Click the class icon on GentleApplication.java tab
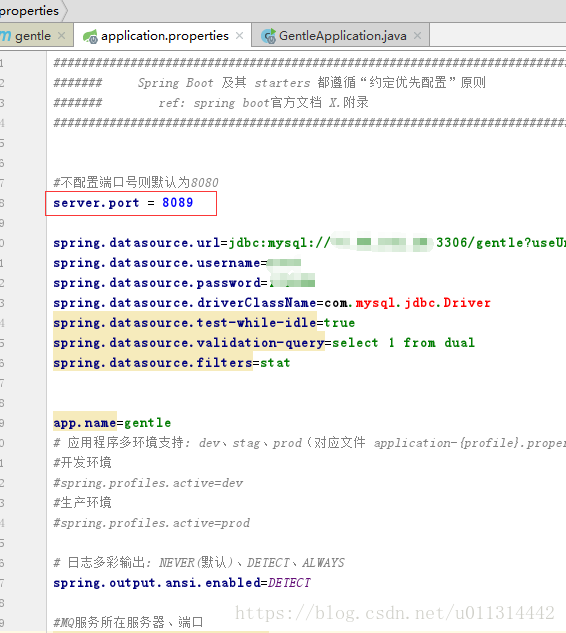 click(268, 36)
